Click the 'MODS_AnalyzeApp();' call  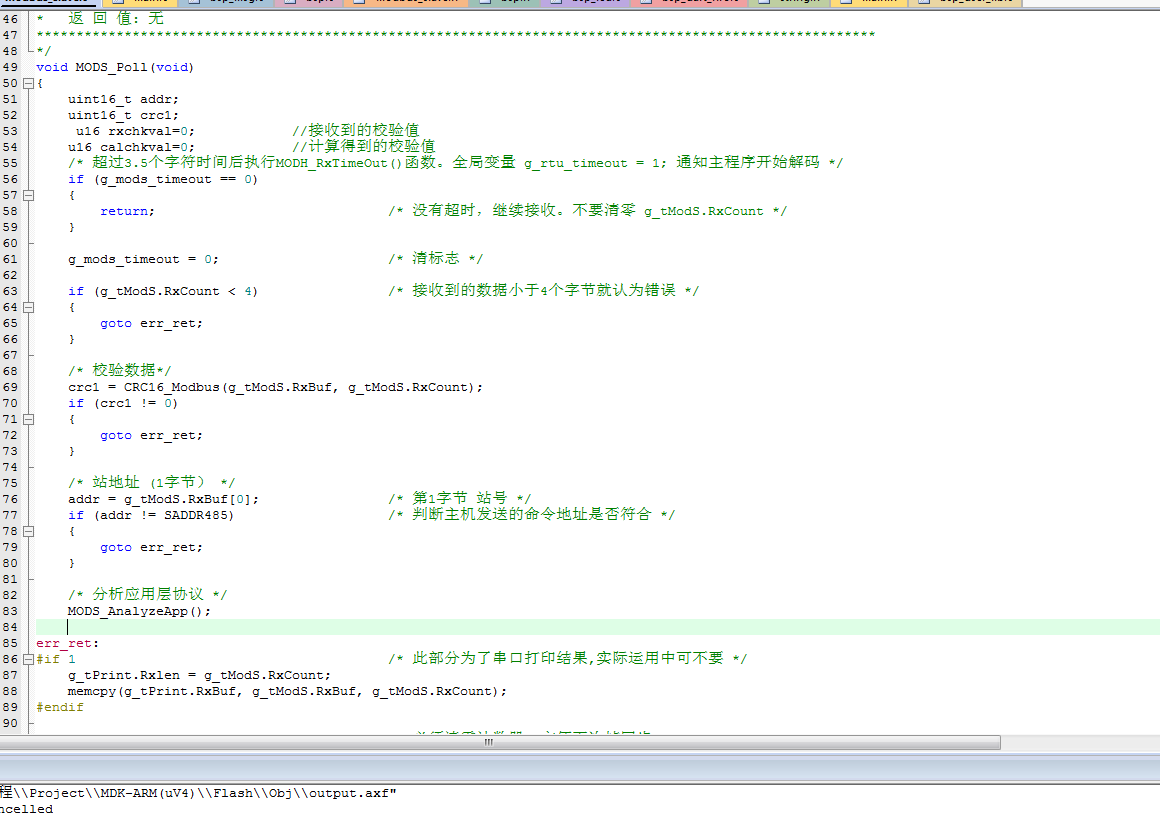(x=139, y=612)
